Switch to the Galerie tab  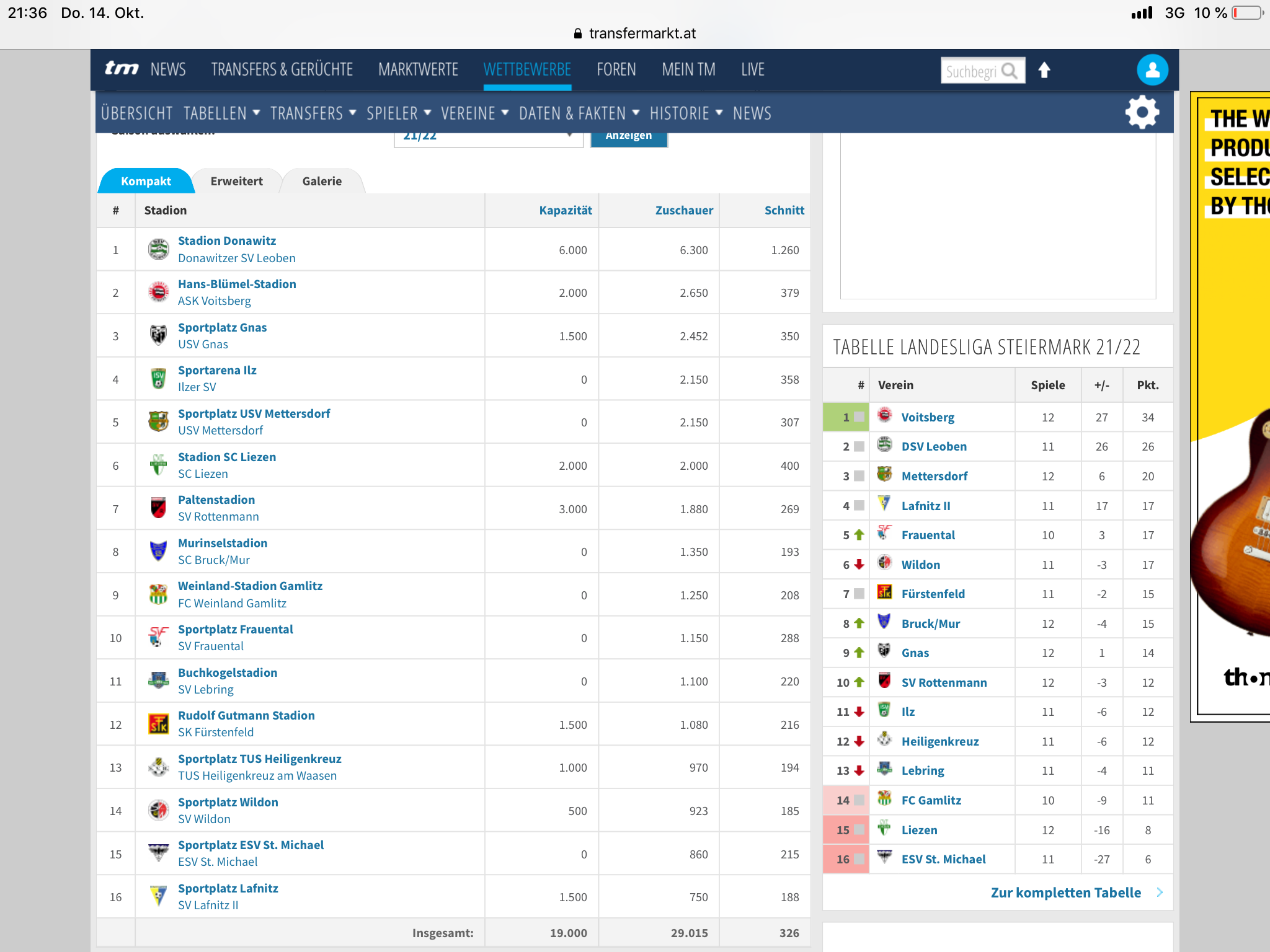point(322,181)
